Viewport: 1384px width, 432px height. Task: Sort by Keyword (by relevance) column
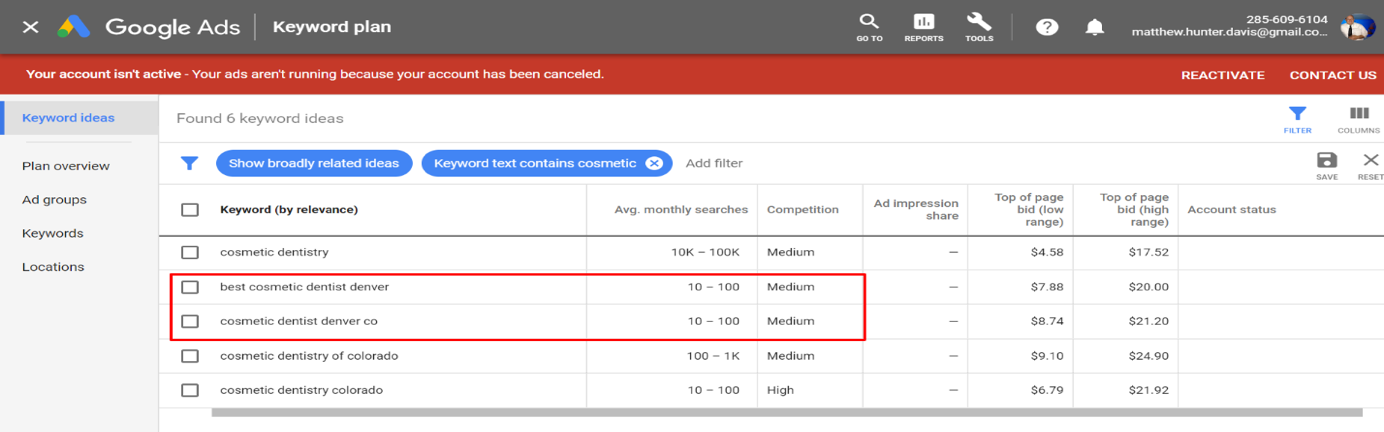289,210
